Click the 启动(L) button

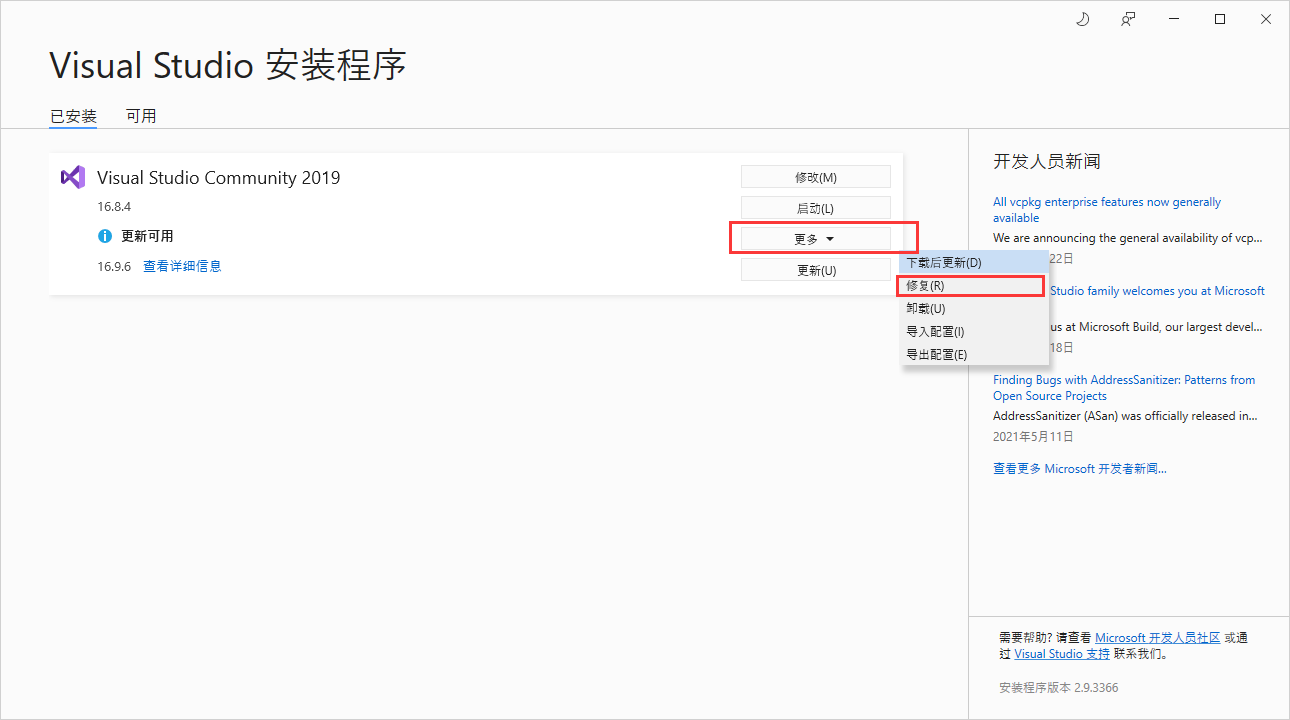click(x=816, y=208)
